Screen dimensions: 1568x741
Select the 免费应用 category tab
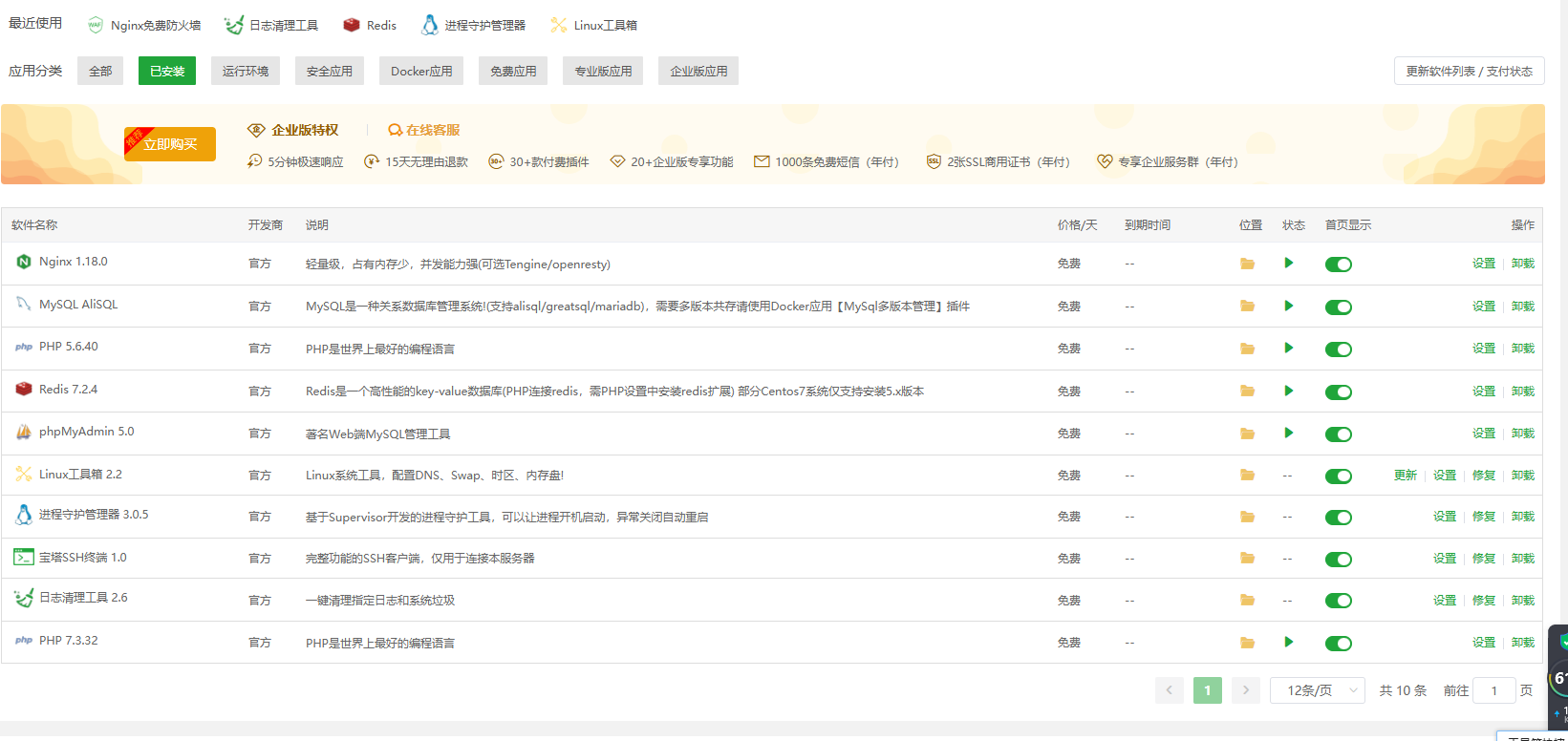(513, 71)
